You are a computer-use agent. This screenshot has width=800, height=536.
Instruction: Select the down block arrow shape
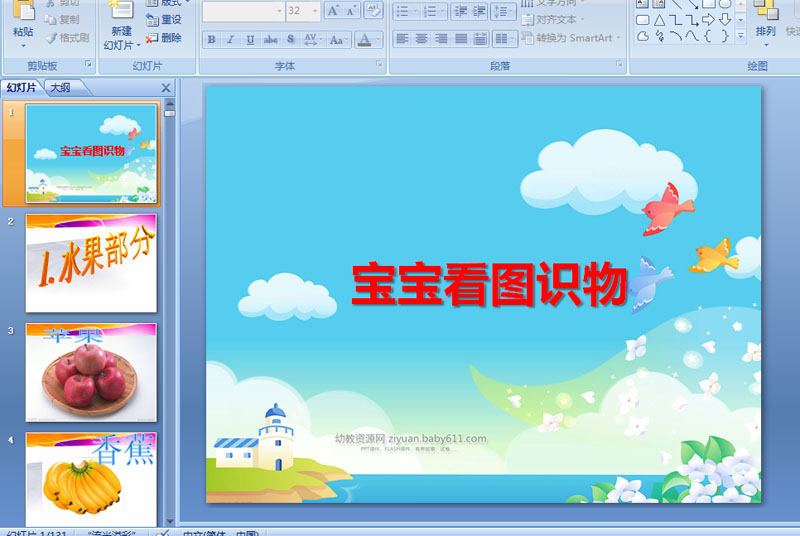tap(725, 20)
